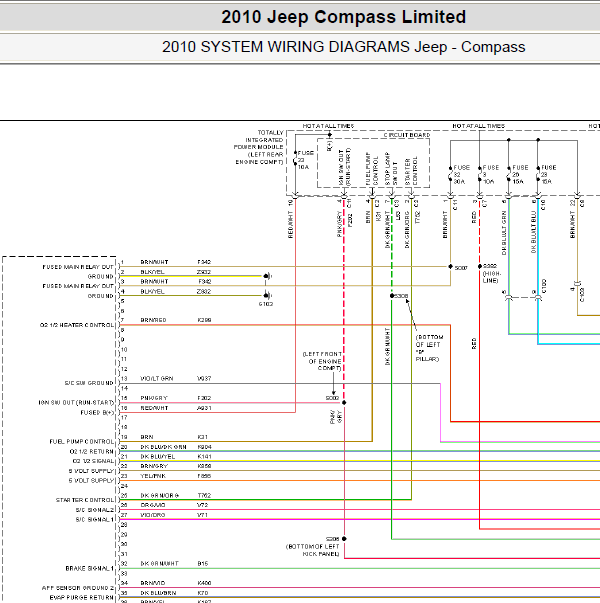Click the "B15" circuit code
600x603 pixels.
click(x=203, y=563)
